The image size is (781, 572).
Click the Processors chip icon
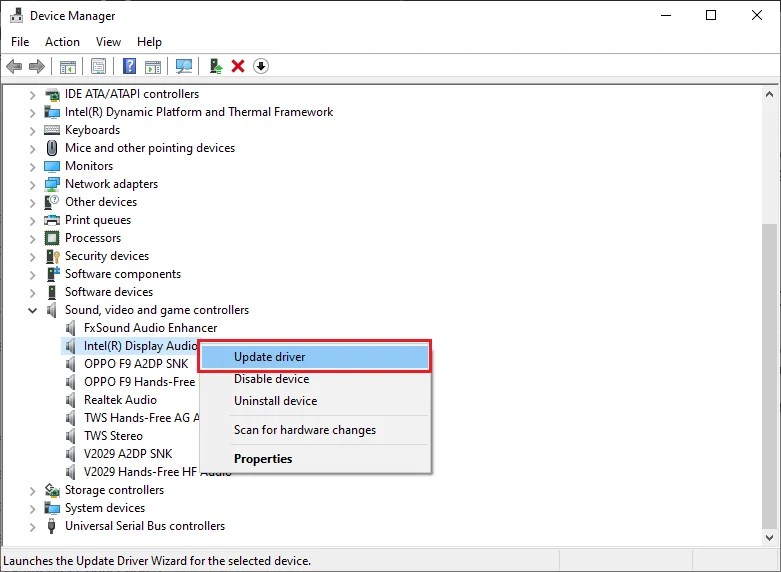(52, 238)
